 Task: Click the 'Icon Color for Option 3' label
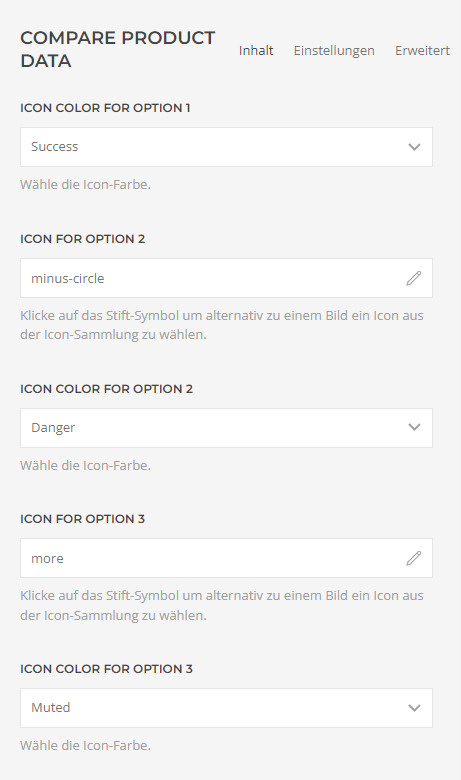(x=106, y=669)
